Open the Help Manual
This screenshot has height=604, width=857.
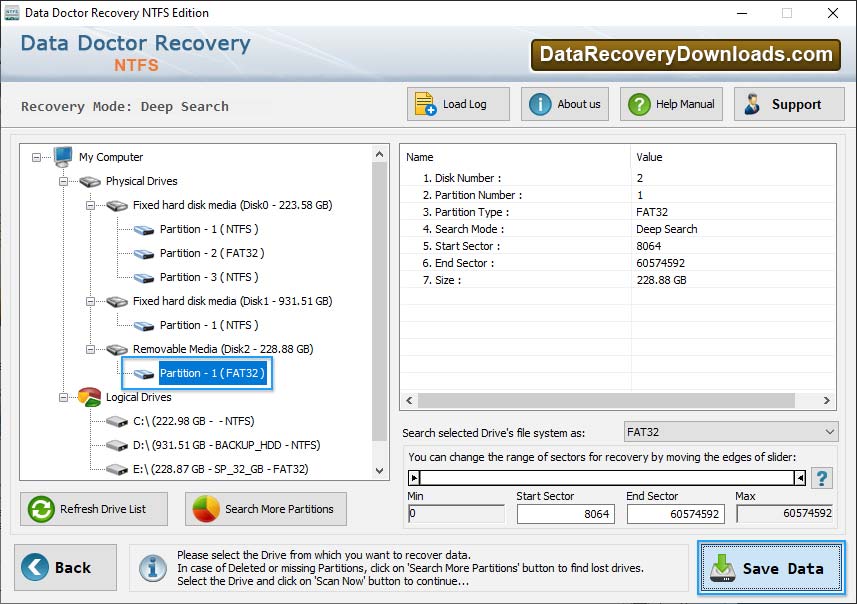(x=671, y=104)
